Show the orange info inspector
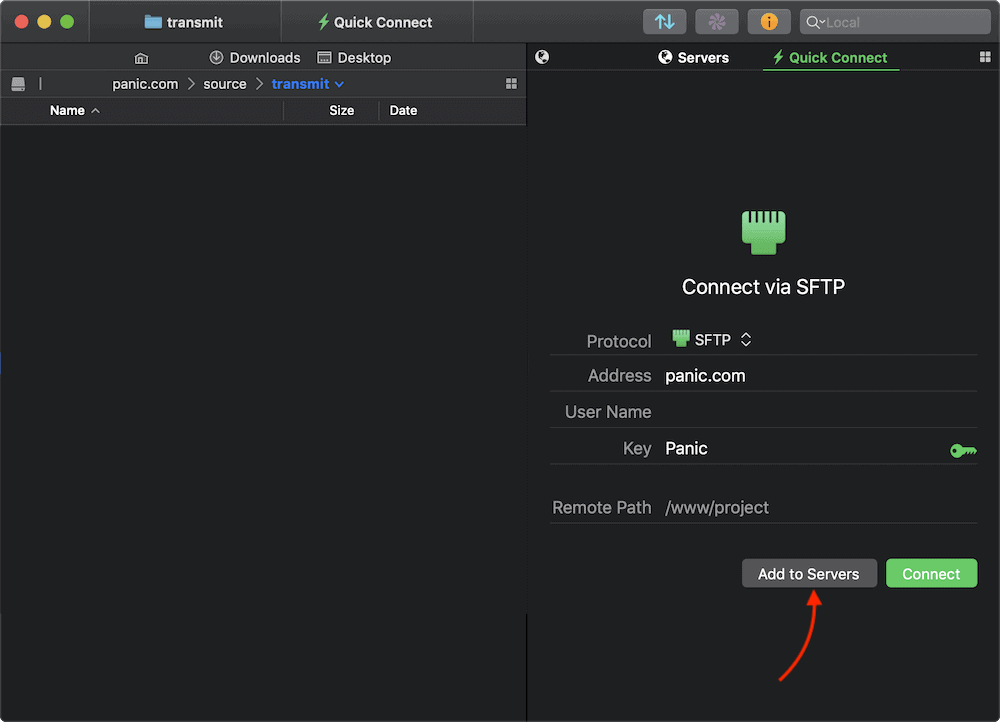Screen dimensions: 1000x722 (x=769, y=22)
